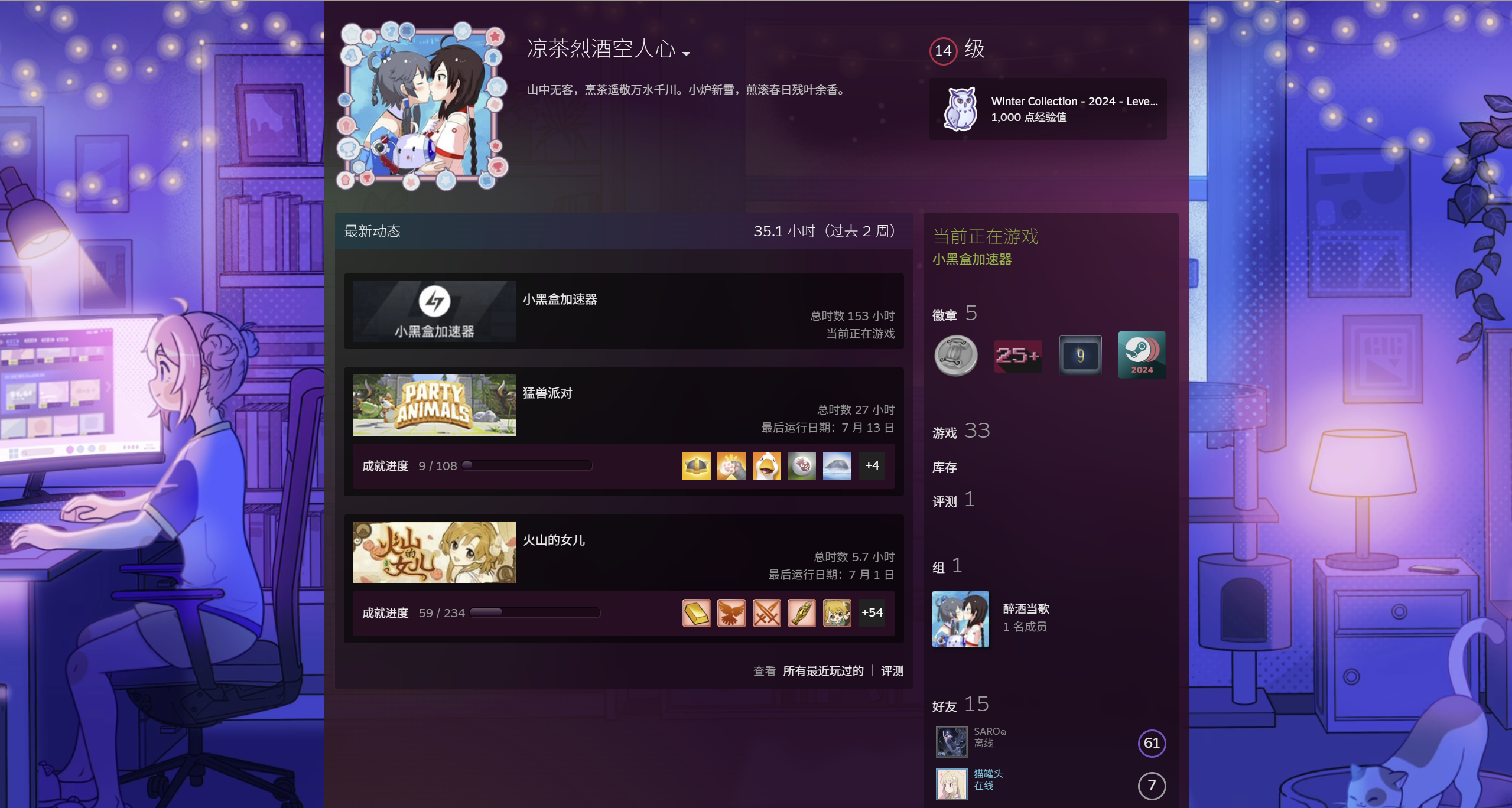Open the silver coin badge
This screenshot has width=1512, height=808.
(x=956, y=356)
